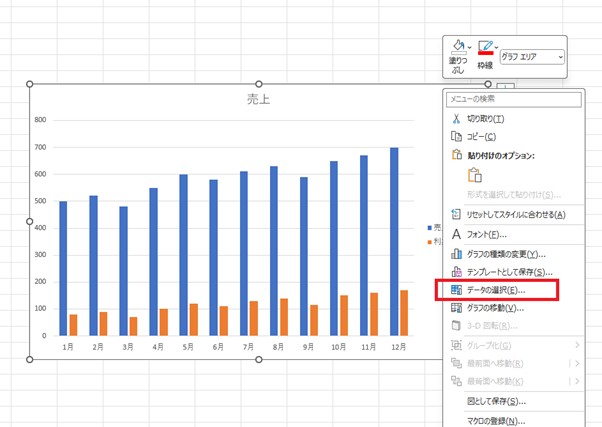This screenshot has width=602, height=427.
Task: Click the font 'A' icon beside フォント
Action: (456, 234)
